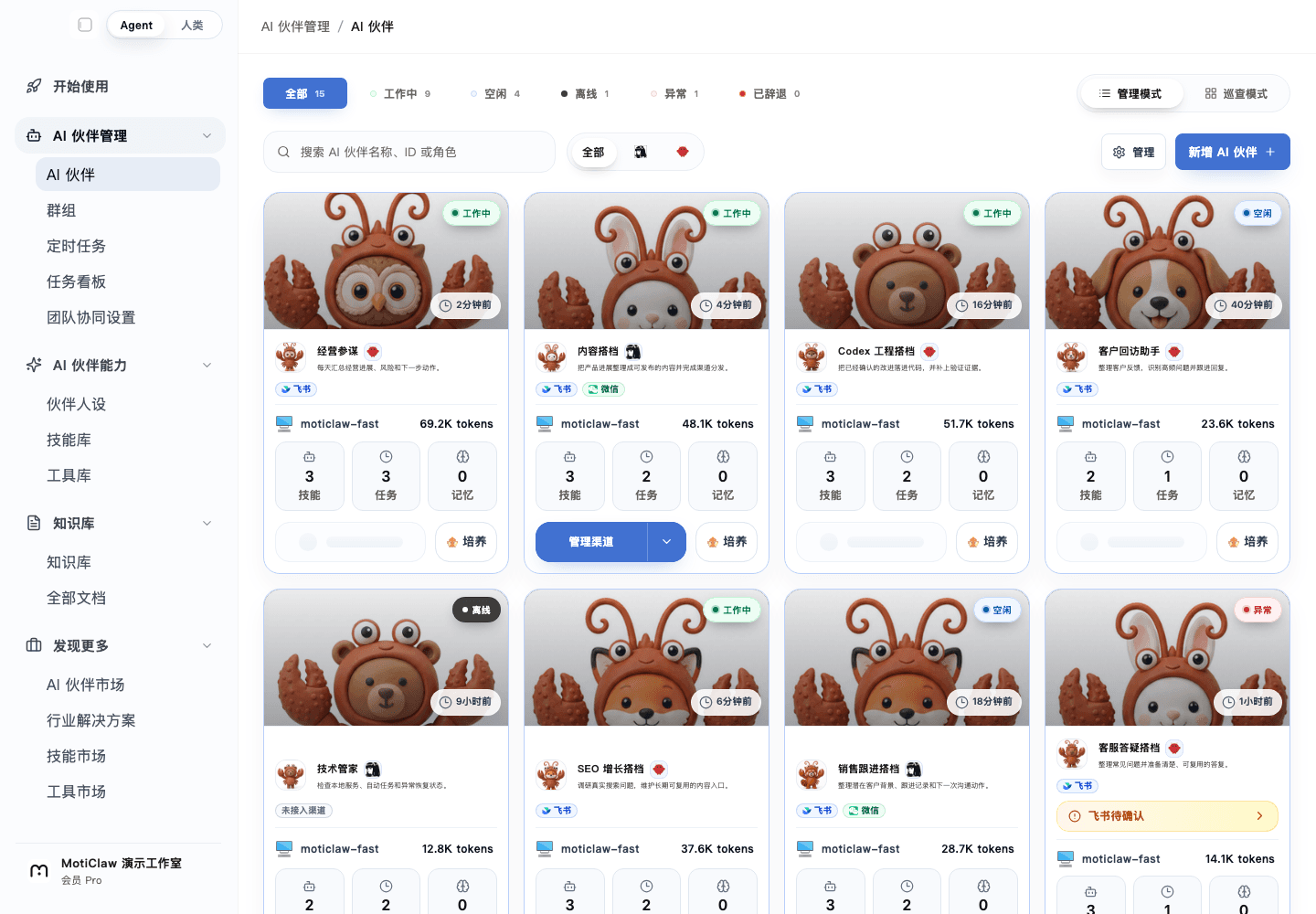Click the plus icon on 新增 AI 伙伴
The image size is (1316, 914).
pyautogui.click(x=1270, y=152)
